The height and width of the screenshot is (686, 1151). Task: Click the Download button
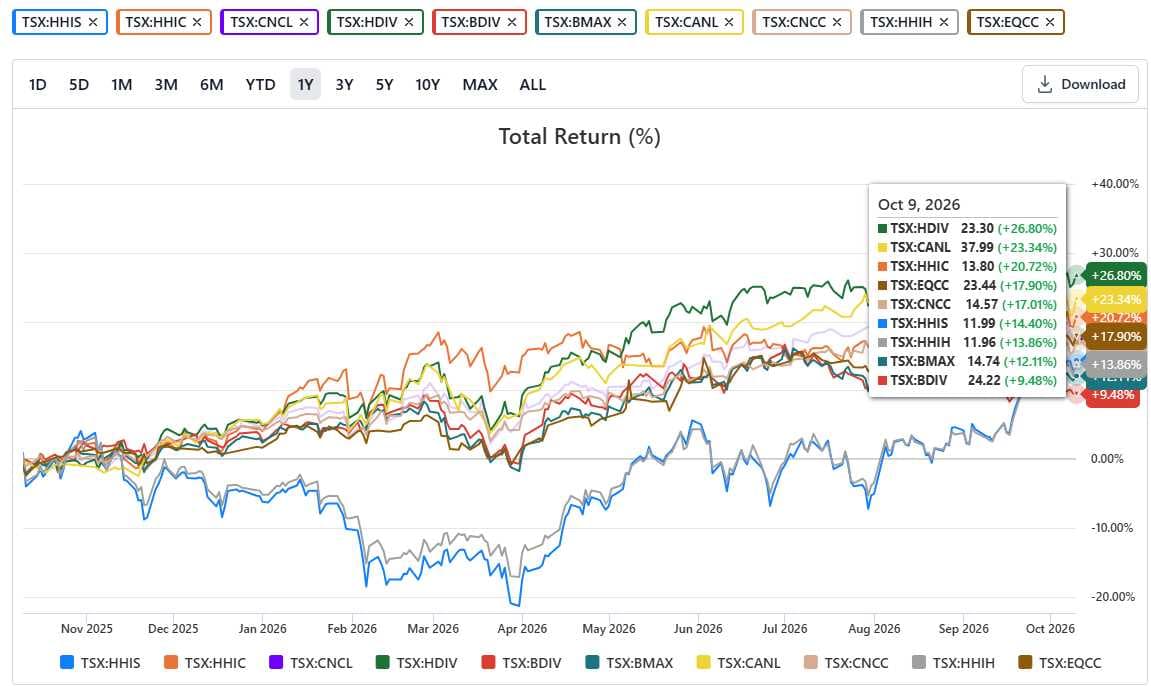(x=1081, y=84)
